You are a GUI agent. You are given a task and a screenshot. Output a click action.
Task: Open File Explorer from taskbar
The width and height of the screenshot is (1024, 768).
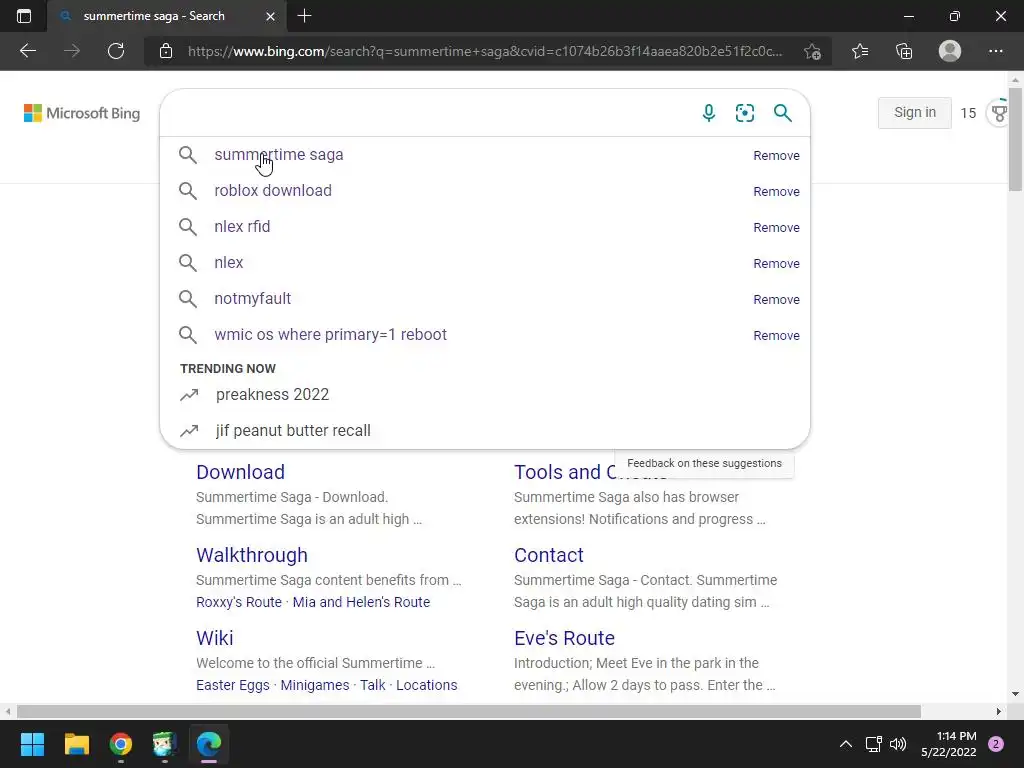(76, 744)
